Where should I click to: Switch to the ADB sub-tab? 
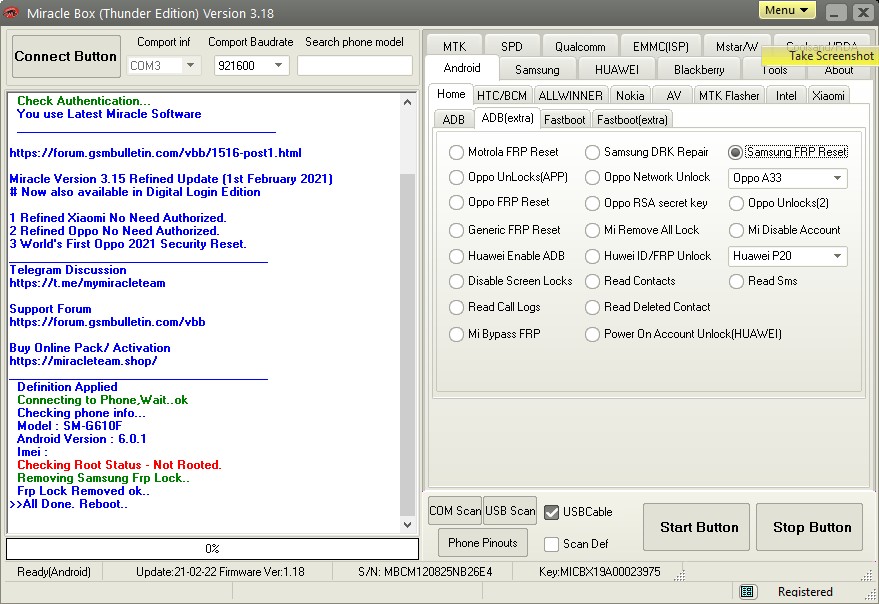click(454, 119)
